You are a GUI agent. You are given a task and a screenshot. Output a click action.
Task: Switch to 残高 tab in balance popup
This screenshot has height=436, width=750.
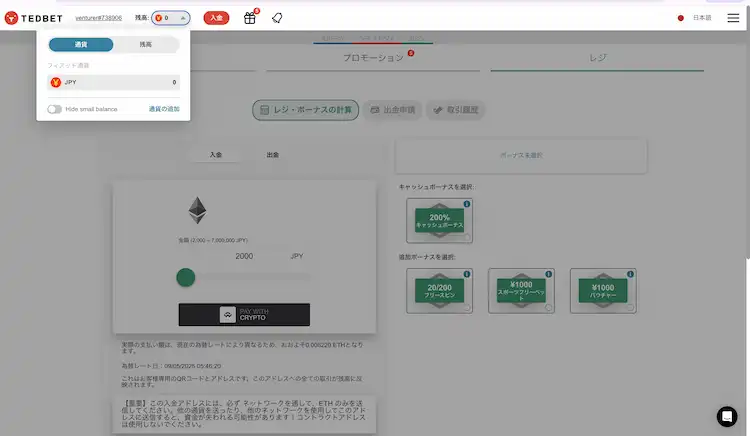[x=145, y=44]
